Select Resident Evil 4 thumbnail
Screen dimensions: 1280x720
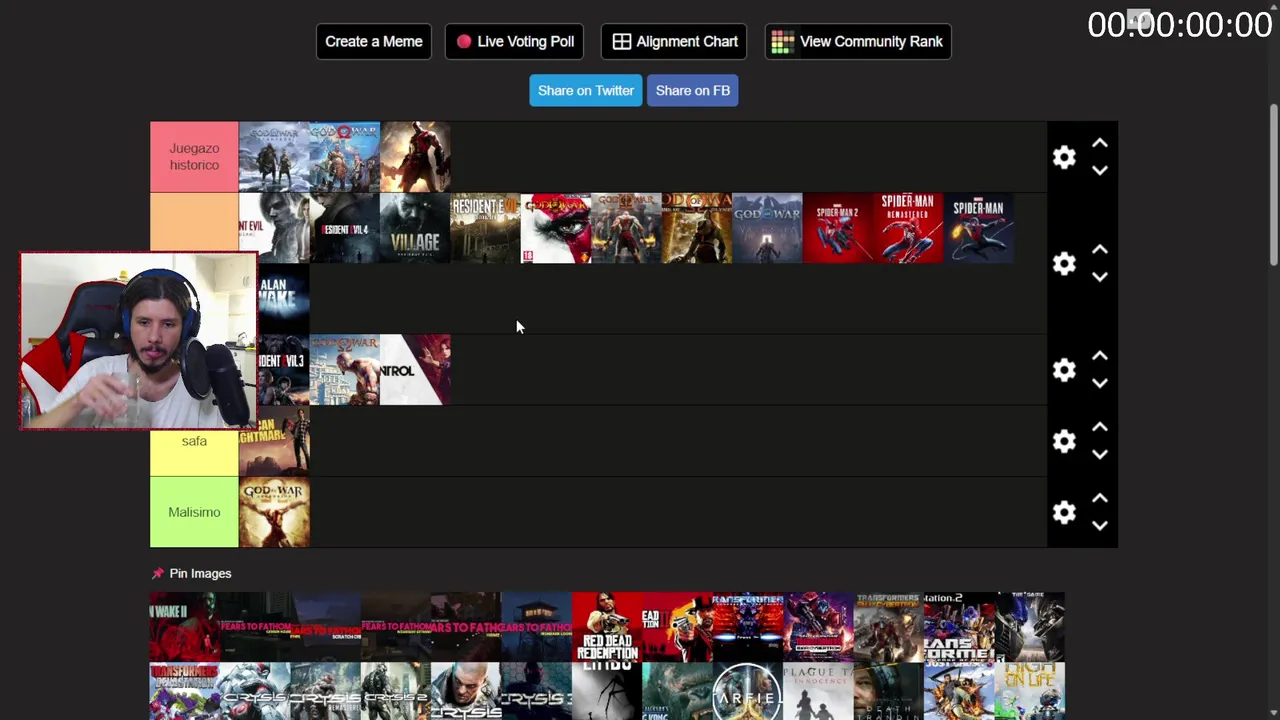pyautogui.click(x=345, y=228)
